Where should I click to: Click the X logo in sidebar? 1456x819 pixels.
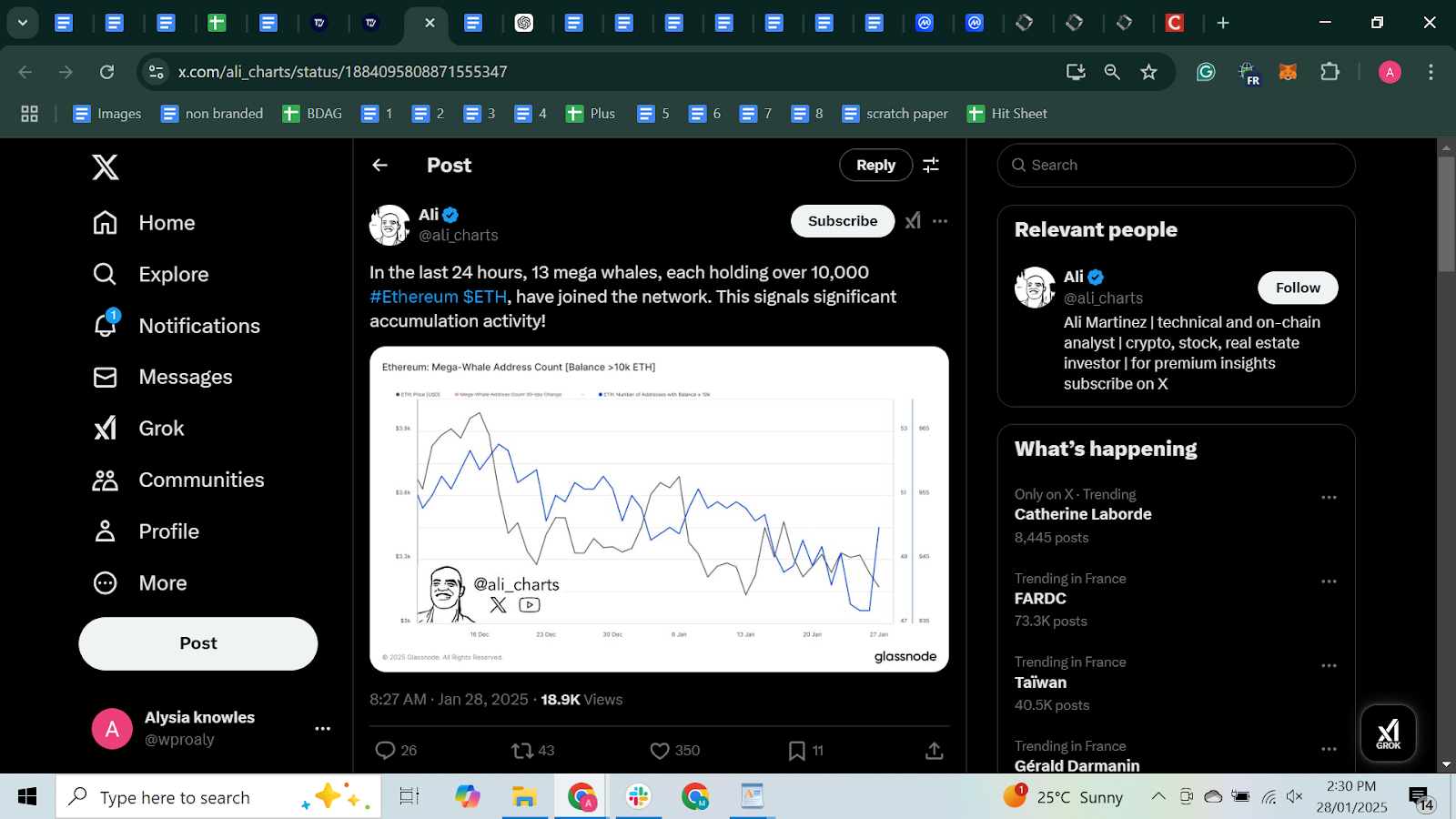(x=106, y=167)
